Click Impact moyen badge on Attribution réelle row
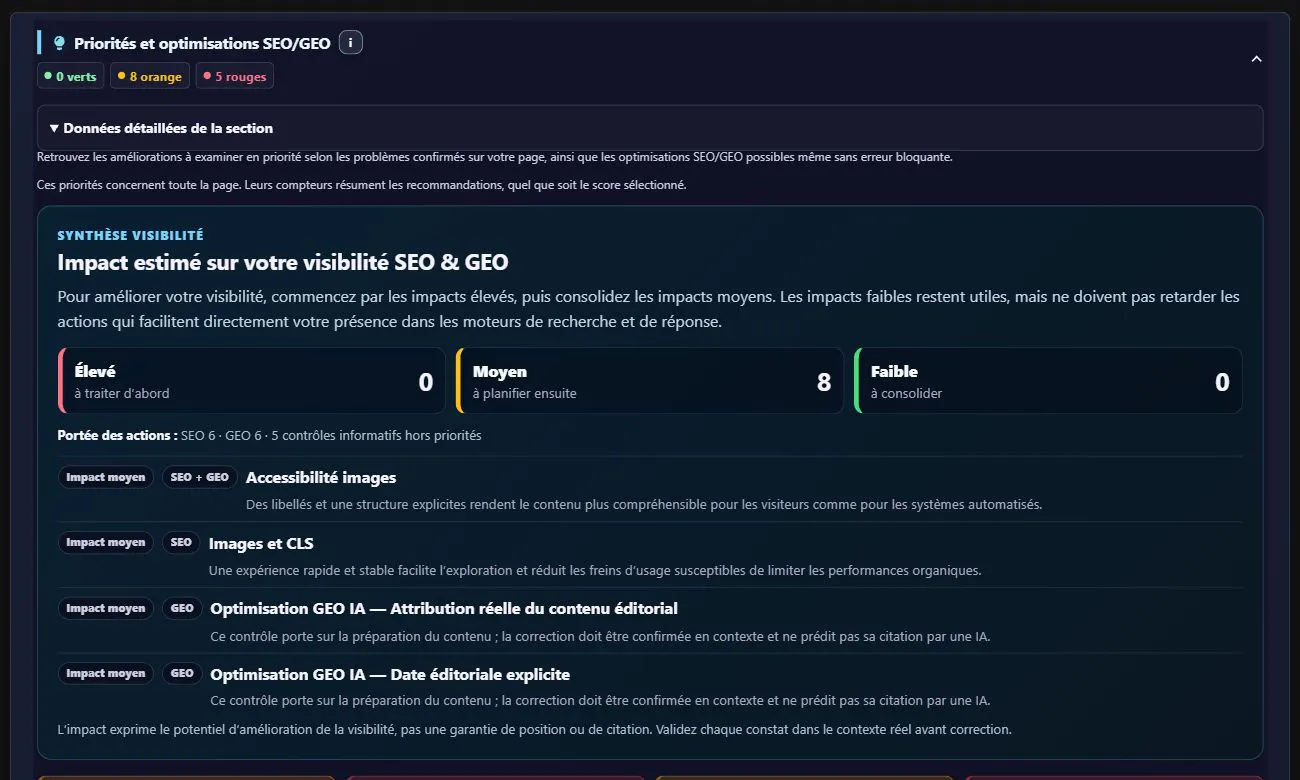The image size is (1300, 780). pyautogui.click(x=106, y=608)
